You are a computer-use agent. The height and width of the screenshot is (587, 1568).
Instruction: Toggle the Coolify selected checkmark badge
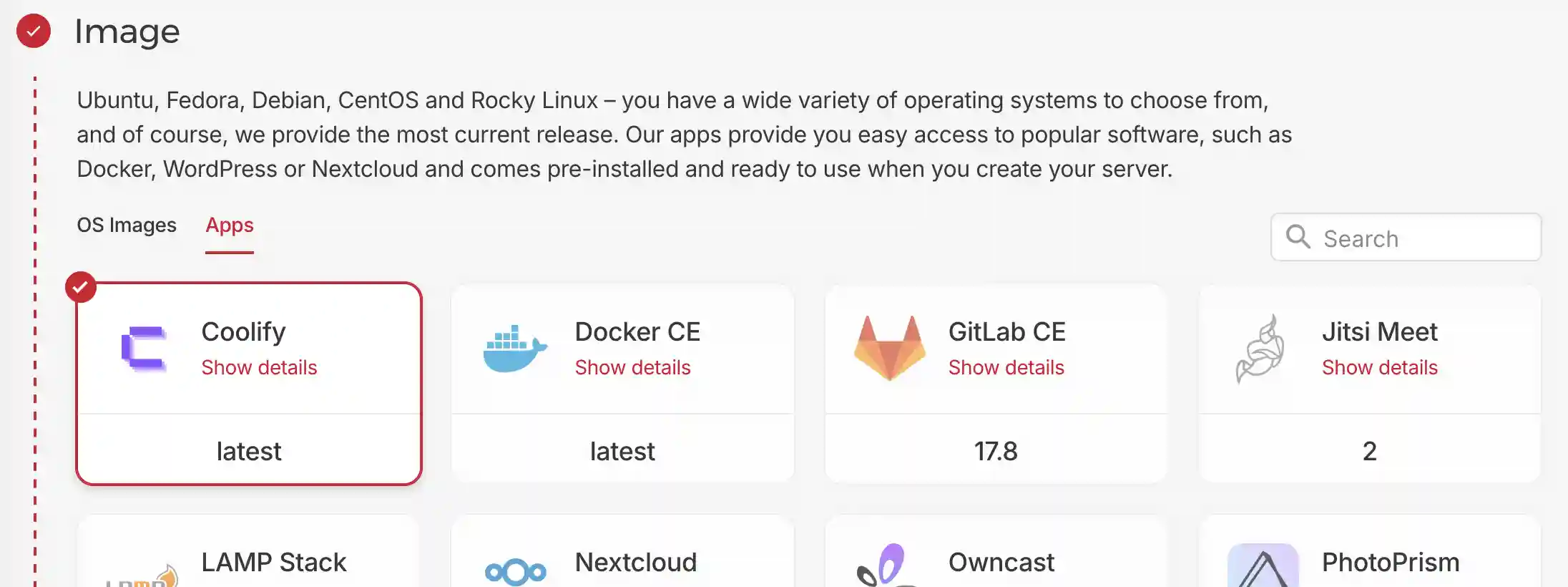point(81,287)
